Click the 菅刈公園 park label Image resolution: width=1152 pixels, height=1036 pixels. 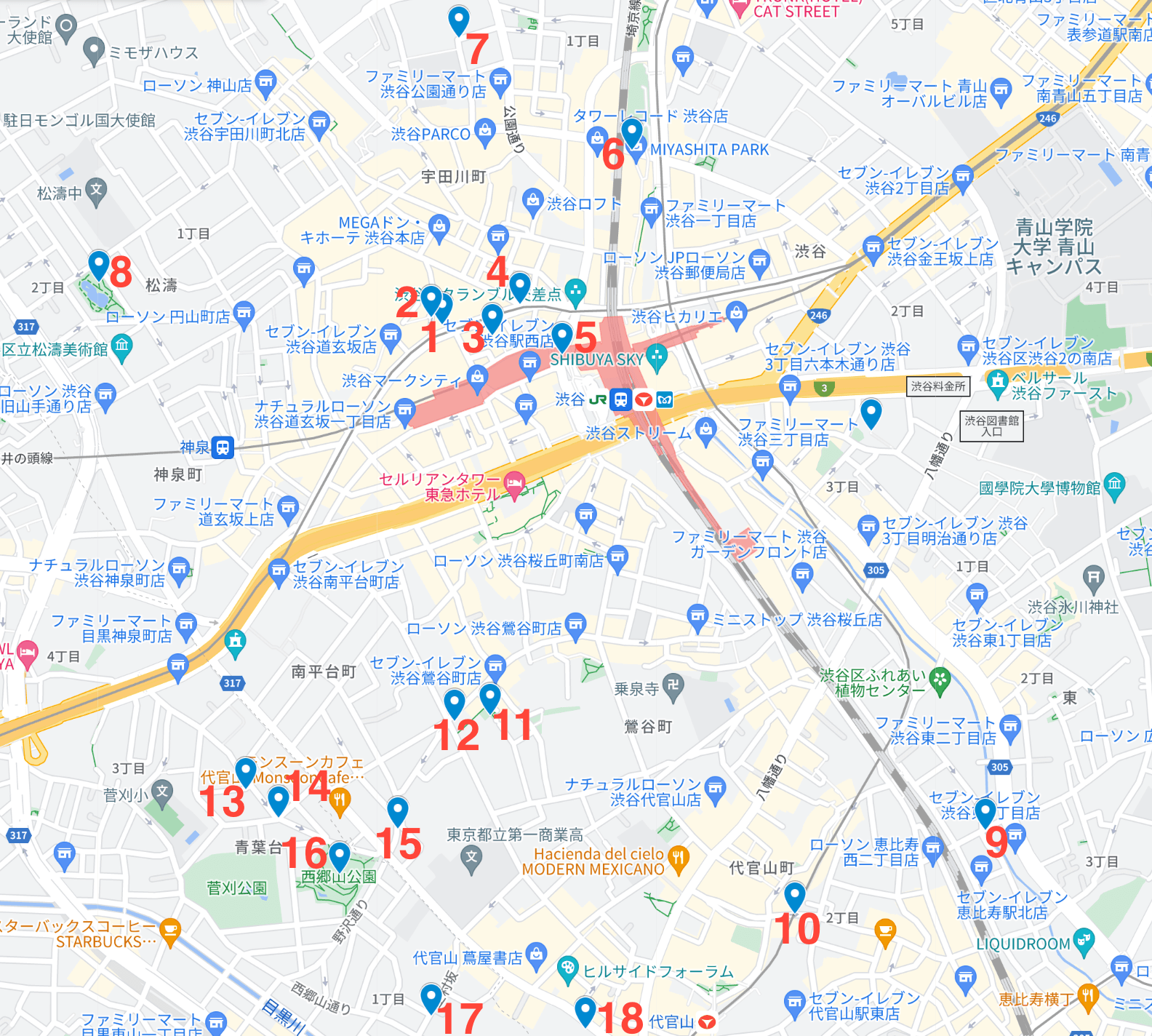click(x=237, y=888)
